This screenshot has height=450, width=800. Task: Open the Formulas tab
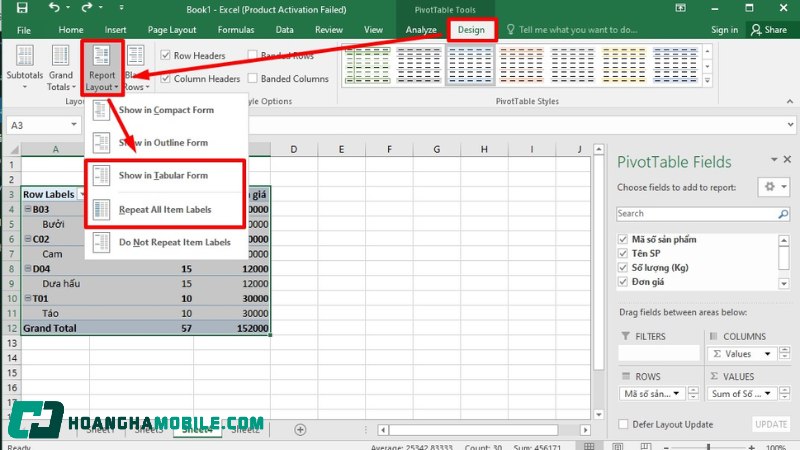(x=236, y=30)
